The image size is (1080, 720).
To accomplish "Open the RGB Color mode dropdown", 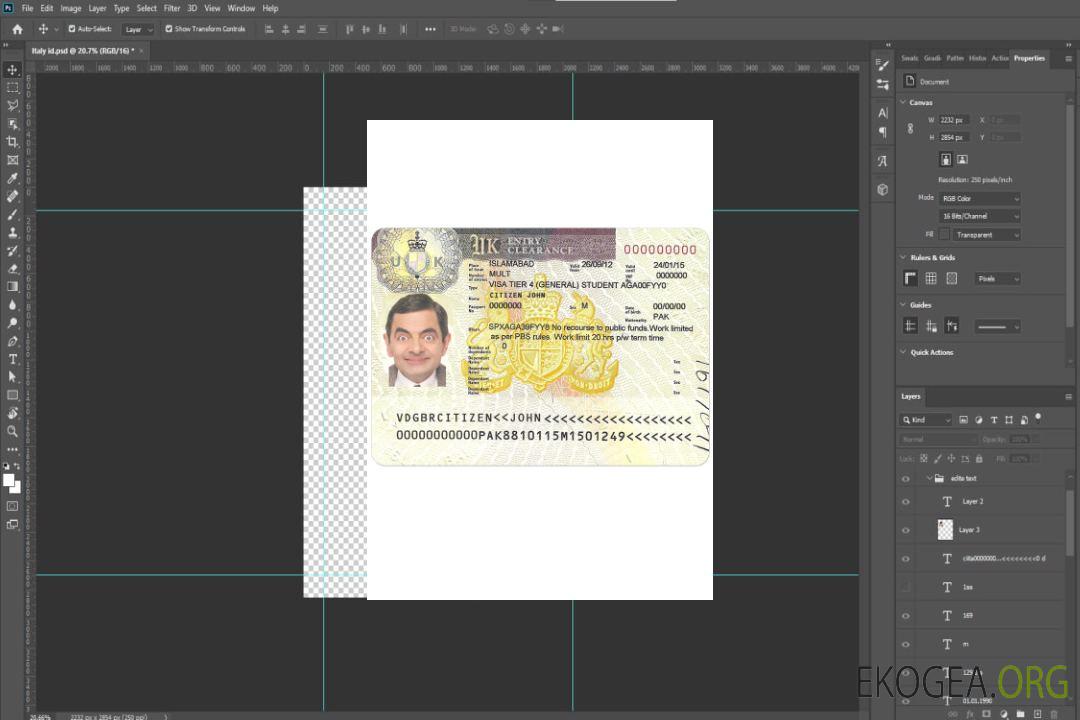I will [x=979, y=198].
